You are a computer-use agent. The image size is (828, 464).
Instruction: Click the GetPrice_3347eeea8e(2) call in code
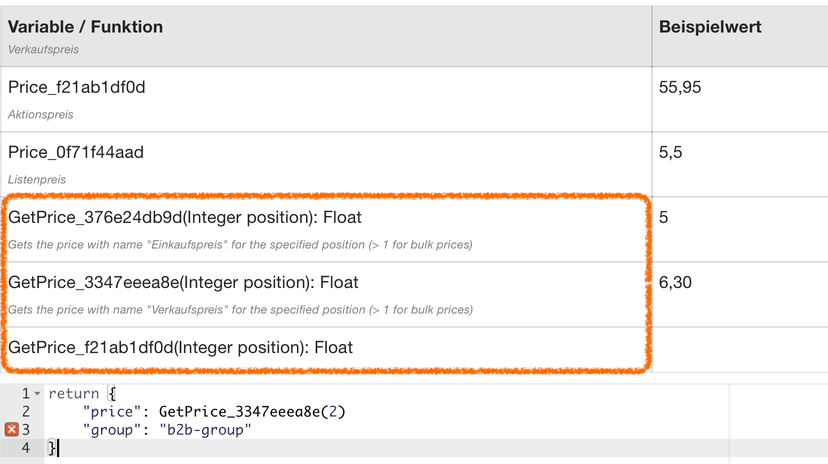(x=252, y=412)
